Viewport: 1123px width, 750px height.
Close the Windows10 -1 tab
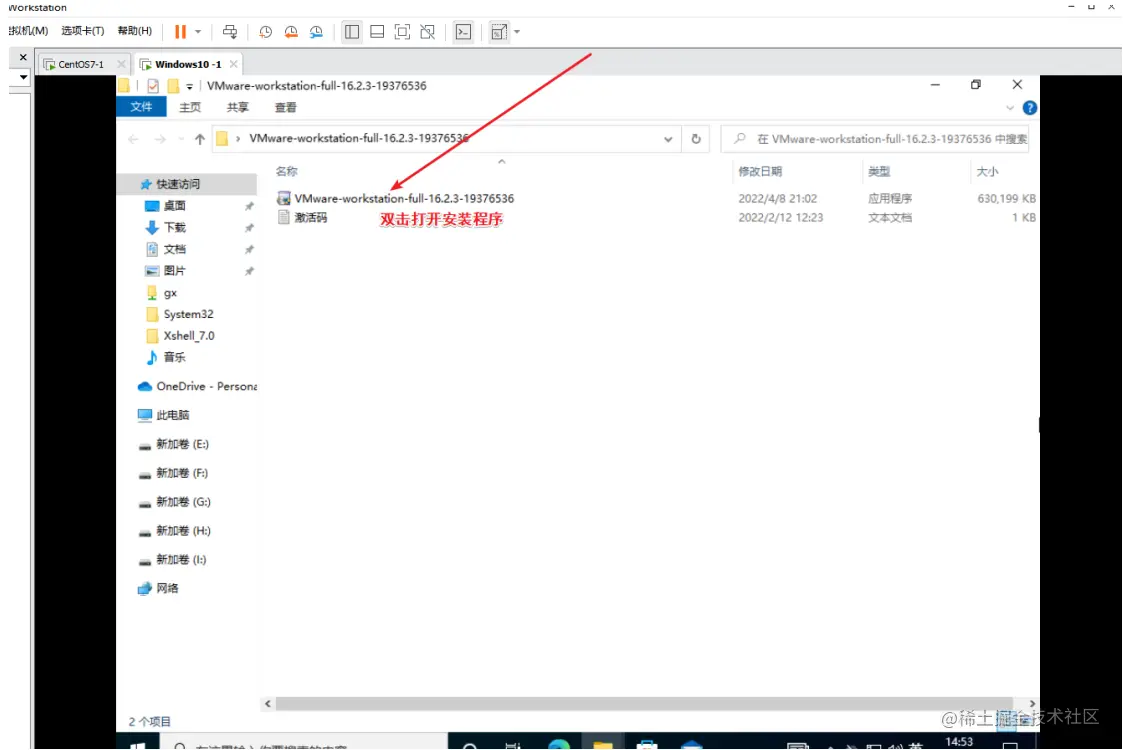(233, 64)
